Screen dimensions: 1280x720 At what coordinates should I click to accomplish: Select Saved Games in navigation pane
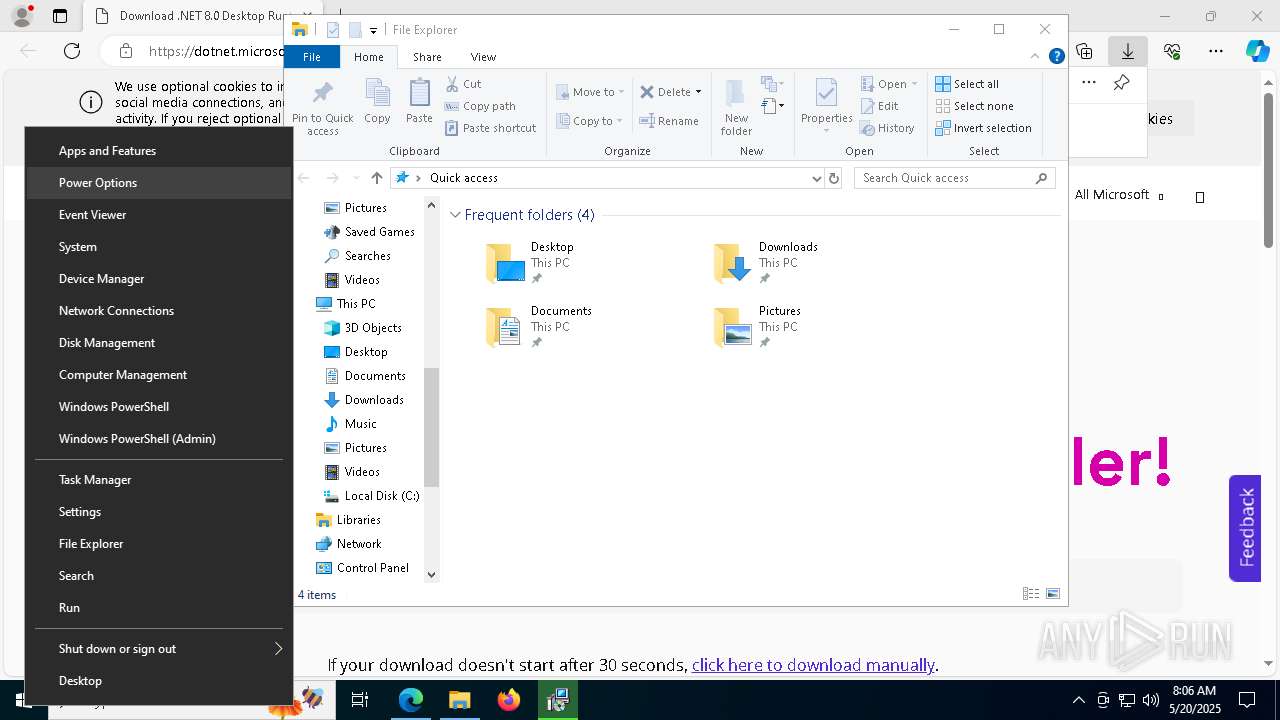tap(370, 232)
